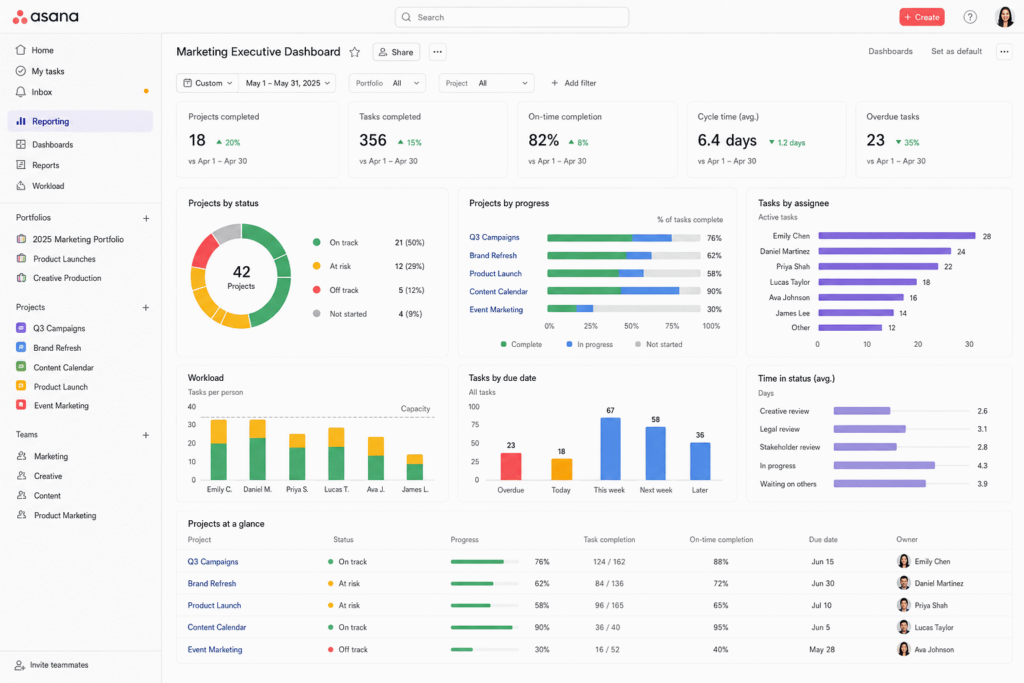
Task: Add a new portfolio with plus icon
Action: (146, 218)
